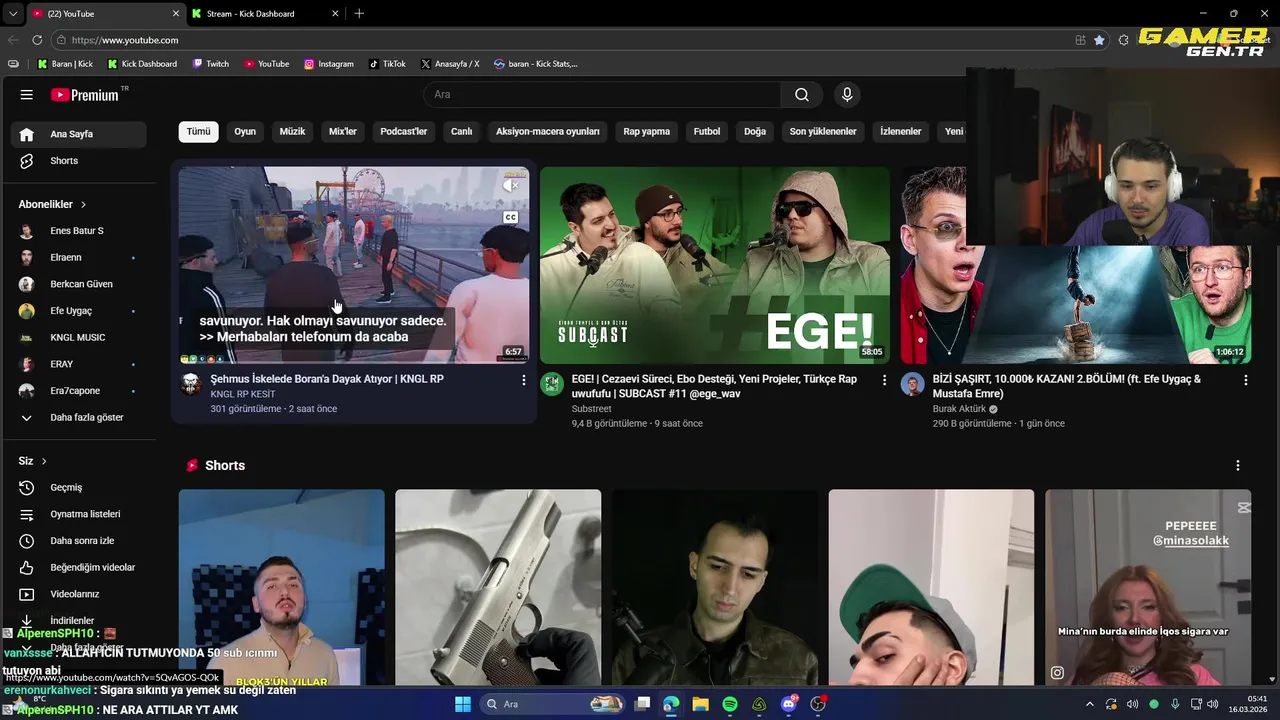Select the Tümü filter chip
Viewport: 1280px width, 720px height.
pyautogui.click(x=199, y=131)
